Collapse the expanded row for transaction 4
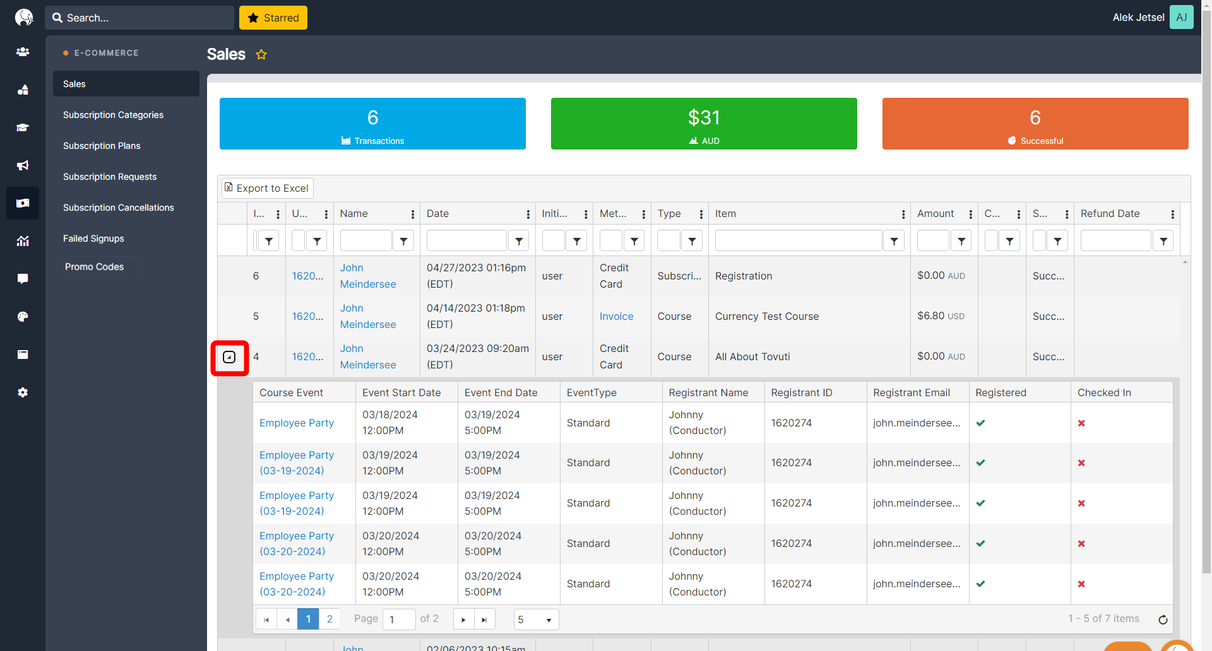 click(229, 357)
